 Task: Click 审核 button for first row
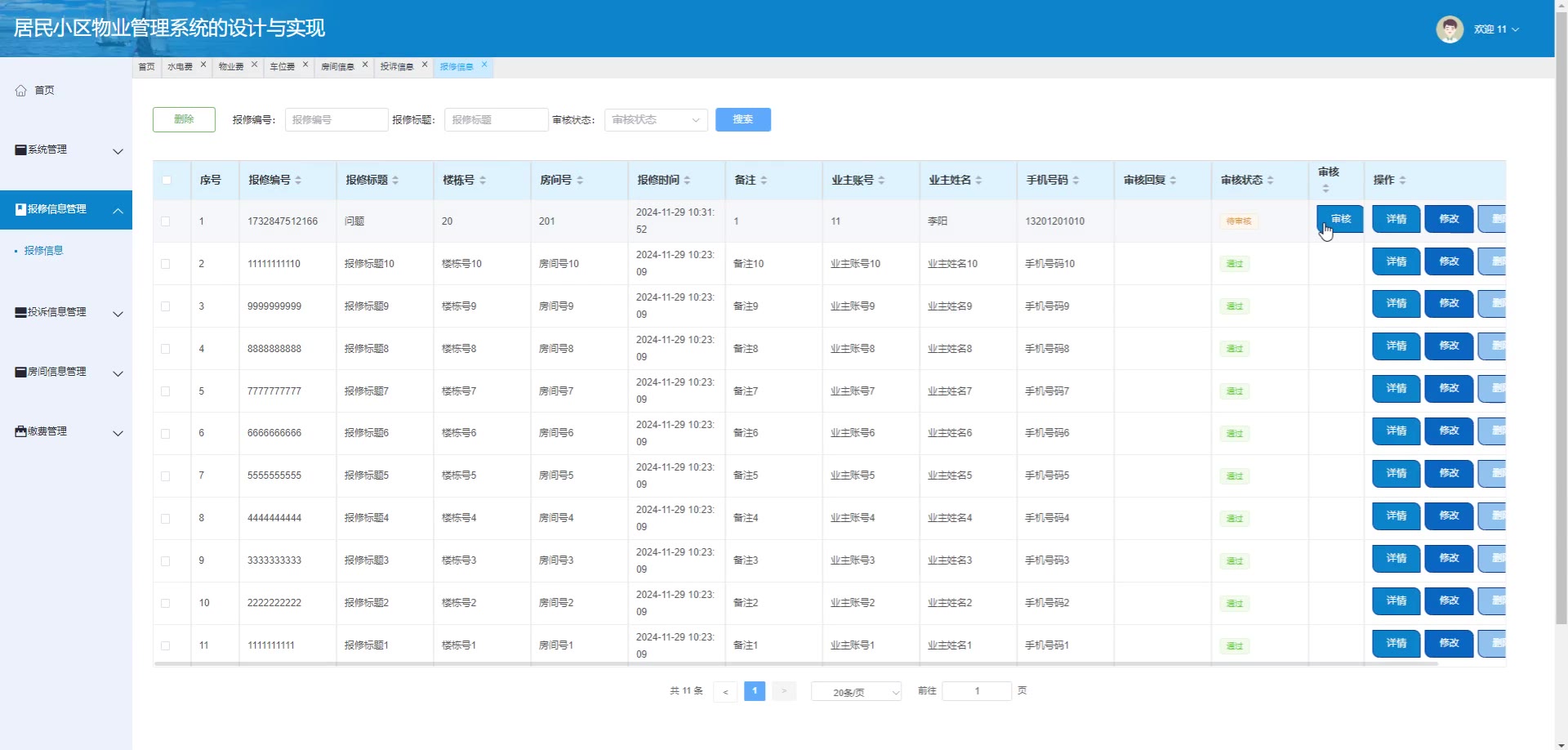click(x=1339, y=219)
